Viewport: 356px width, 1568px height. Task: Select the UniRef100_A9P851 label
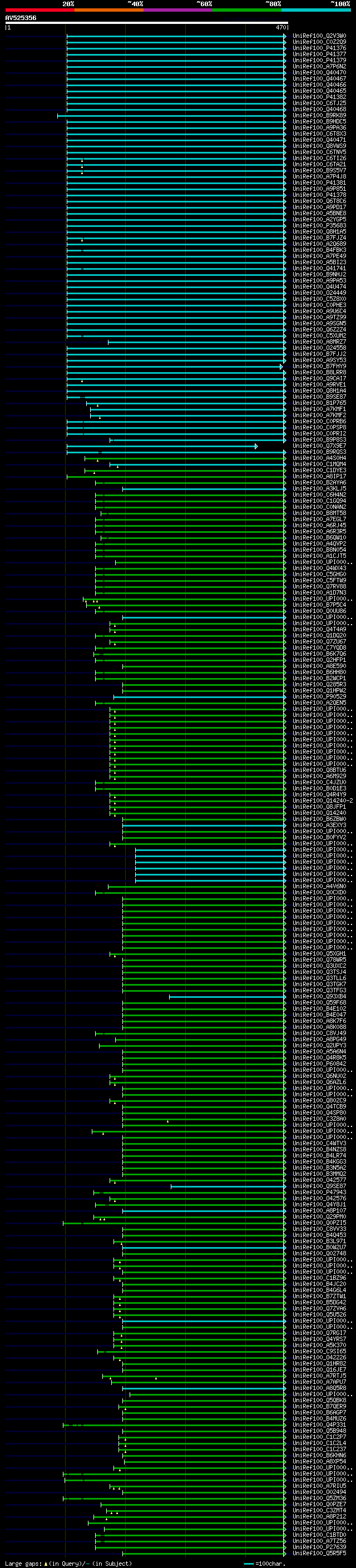point(319,189)
